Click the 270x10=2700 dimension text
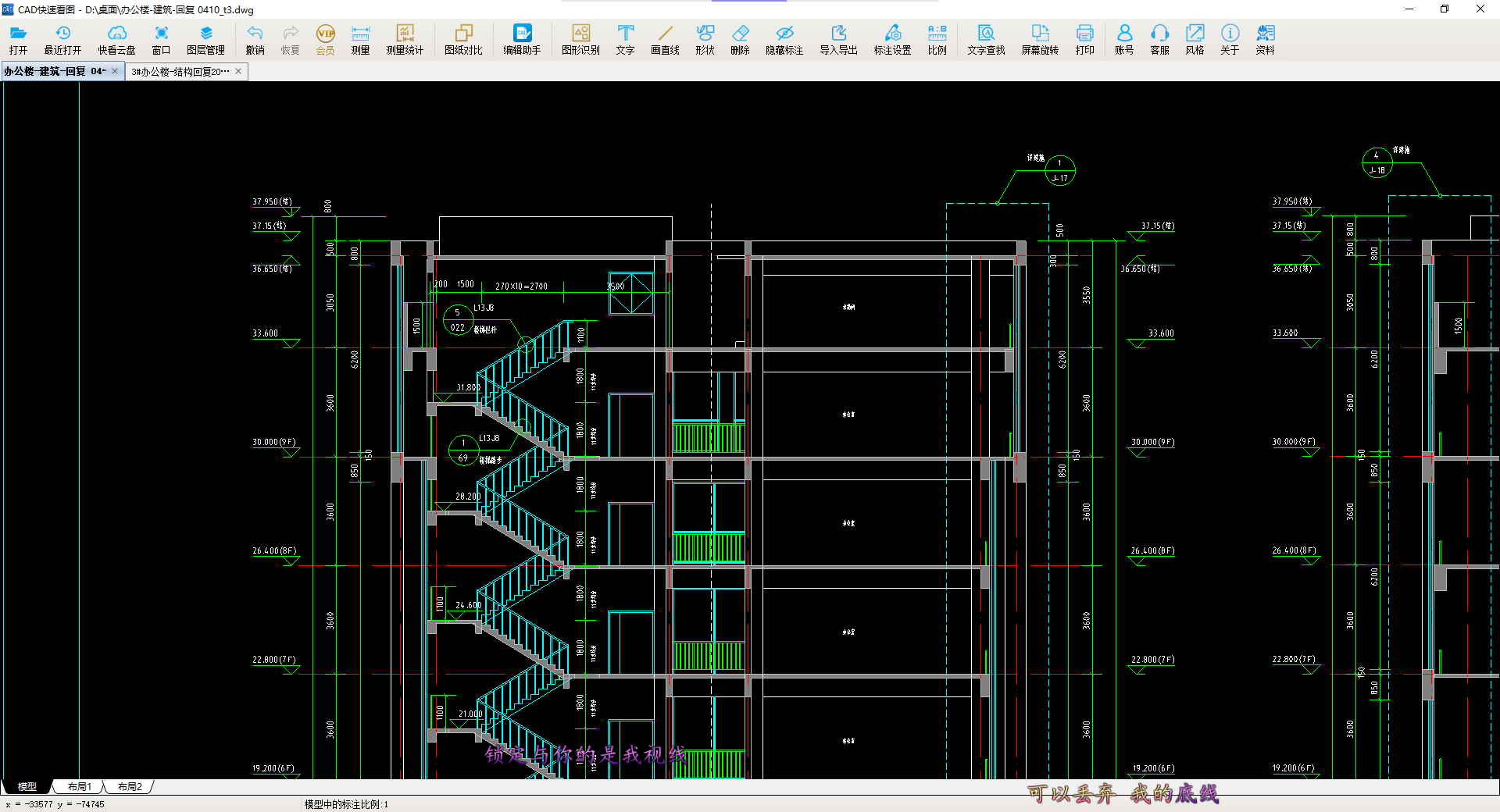The image size is (1500, 812). click(x=521, y=287)
